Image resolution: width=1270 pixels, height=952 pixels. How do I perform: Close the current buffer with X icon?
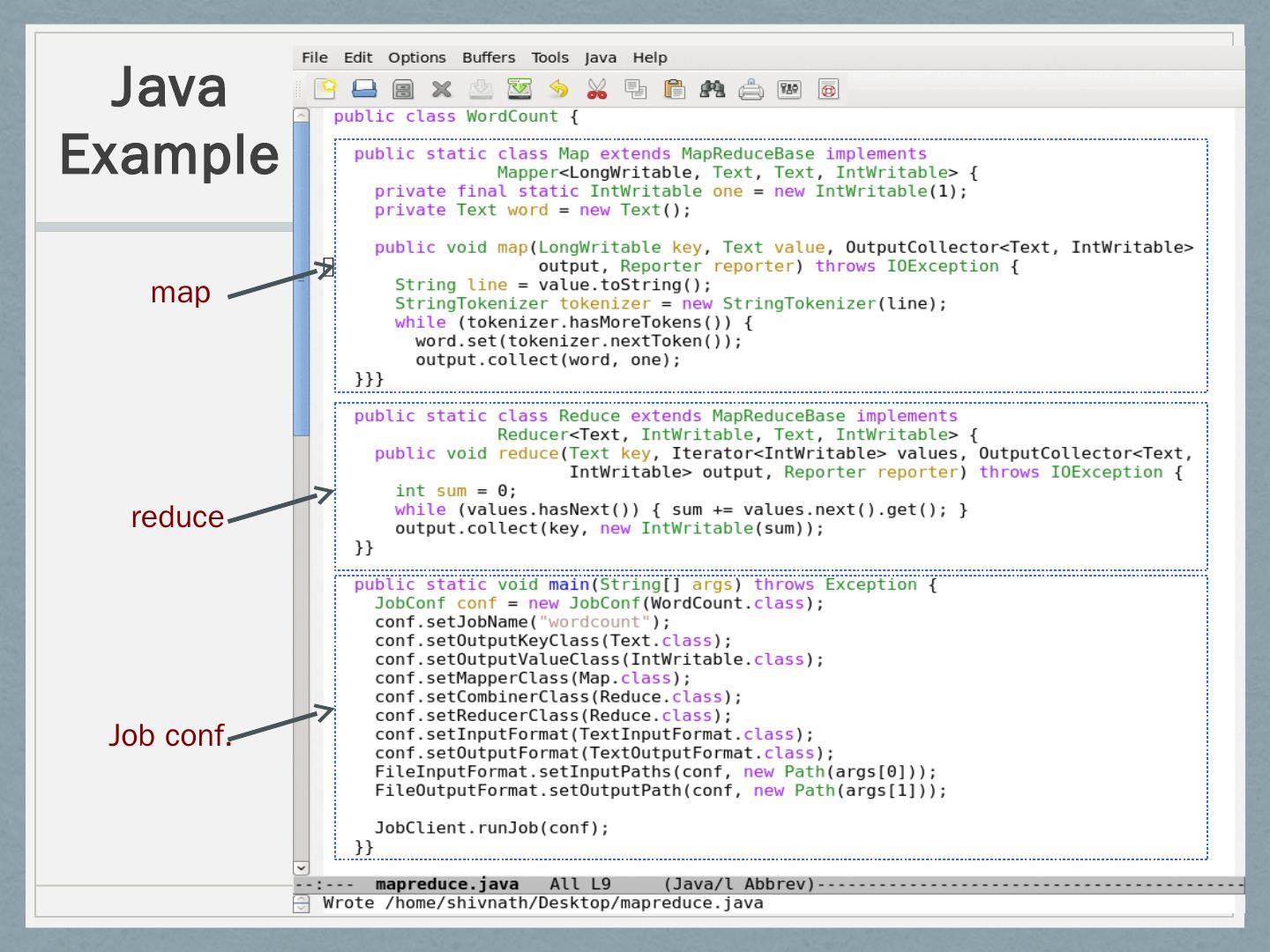[x=441, y=89]
